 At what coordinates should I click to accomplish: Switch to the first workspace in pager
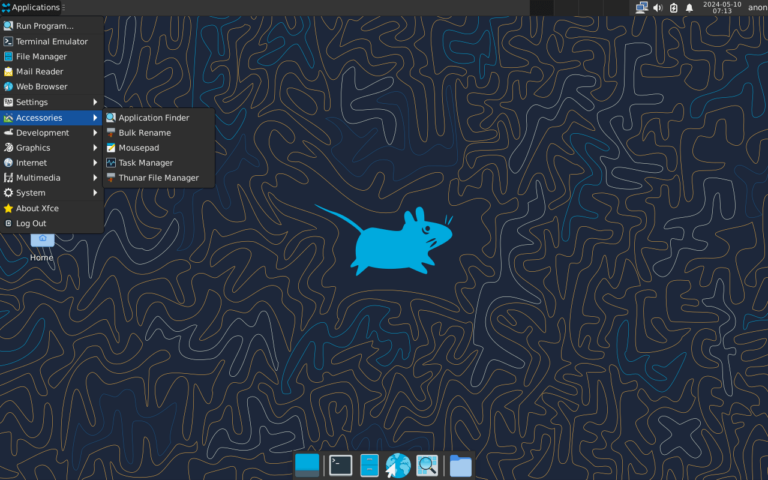point(542,7)
